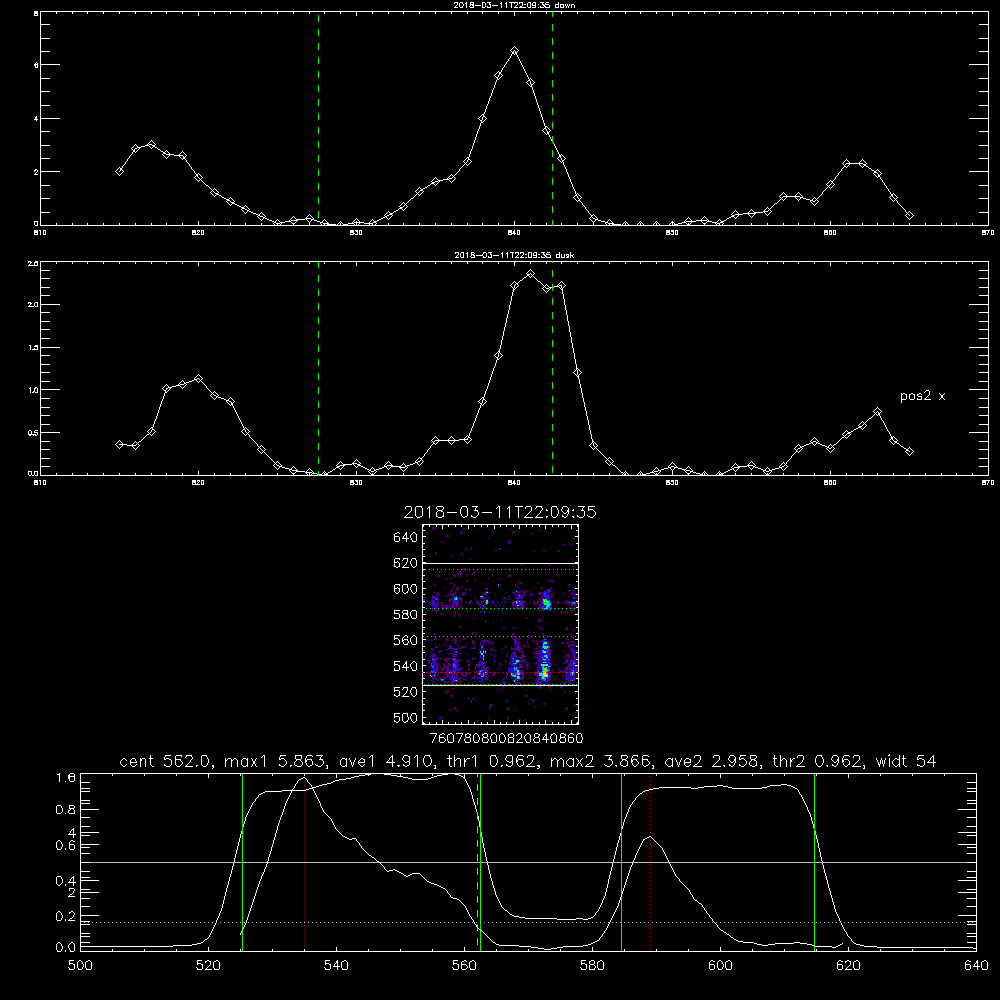Click the spectral image title '2018-03-11T22:09:35'
This screenshot has height=1000, width=1000.
(x=499, y=512)
